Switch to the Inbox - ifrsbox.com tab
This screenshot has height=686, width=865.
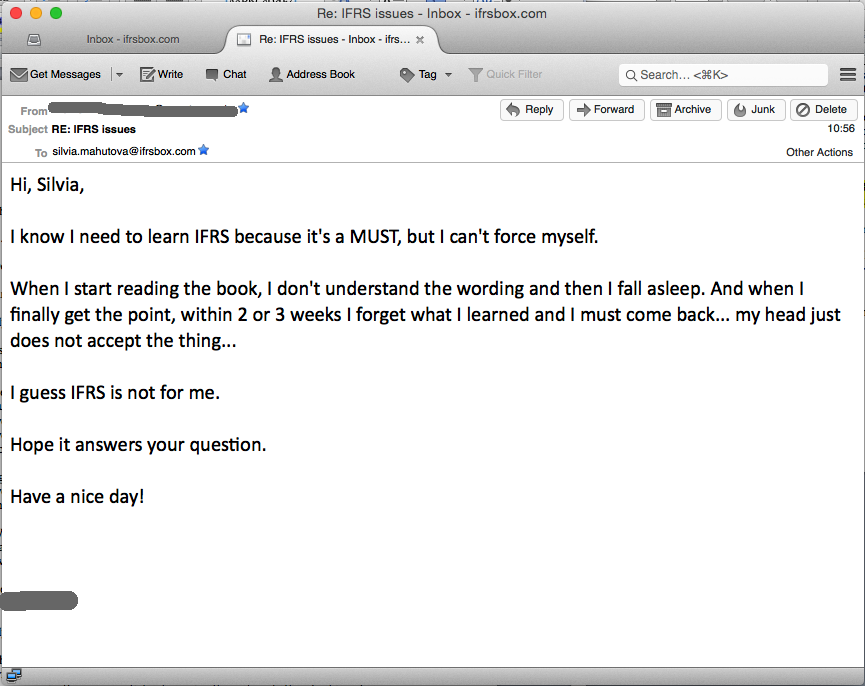point(132,40)
